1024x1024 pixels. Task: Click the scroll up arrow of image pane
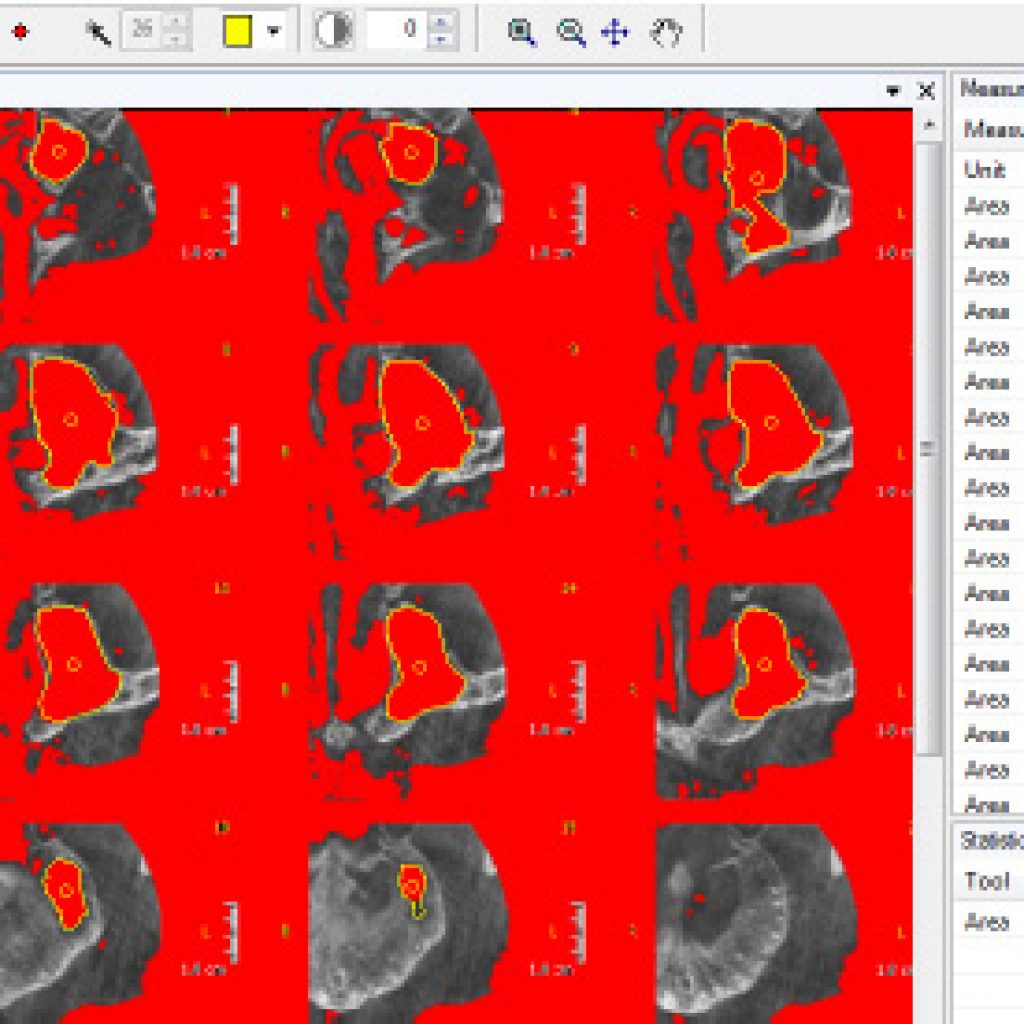pos(929,124)
